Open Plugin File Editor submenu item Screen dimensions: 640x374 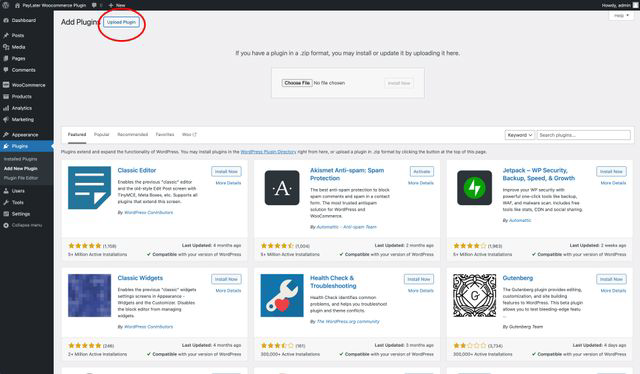click(x=21, y=178)
